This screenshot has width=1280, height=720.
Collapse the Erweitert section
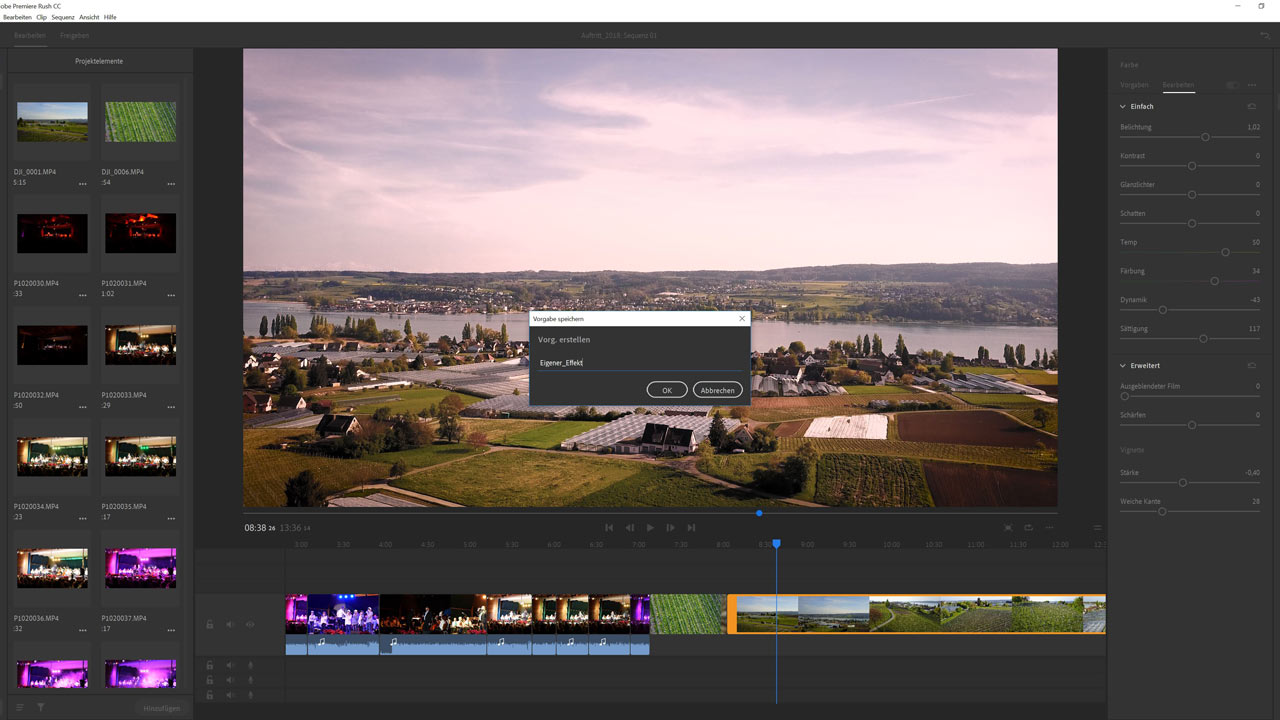tap(1123, 366)
